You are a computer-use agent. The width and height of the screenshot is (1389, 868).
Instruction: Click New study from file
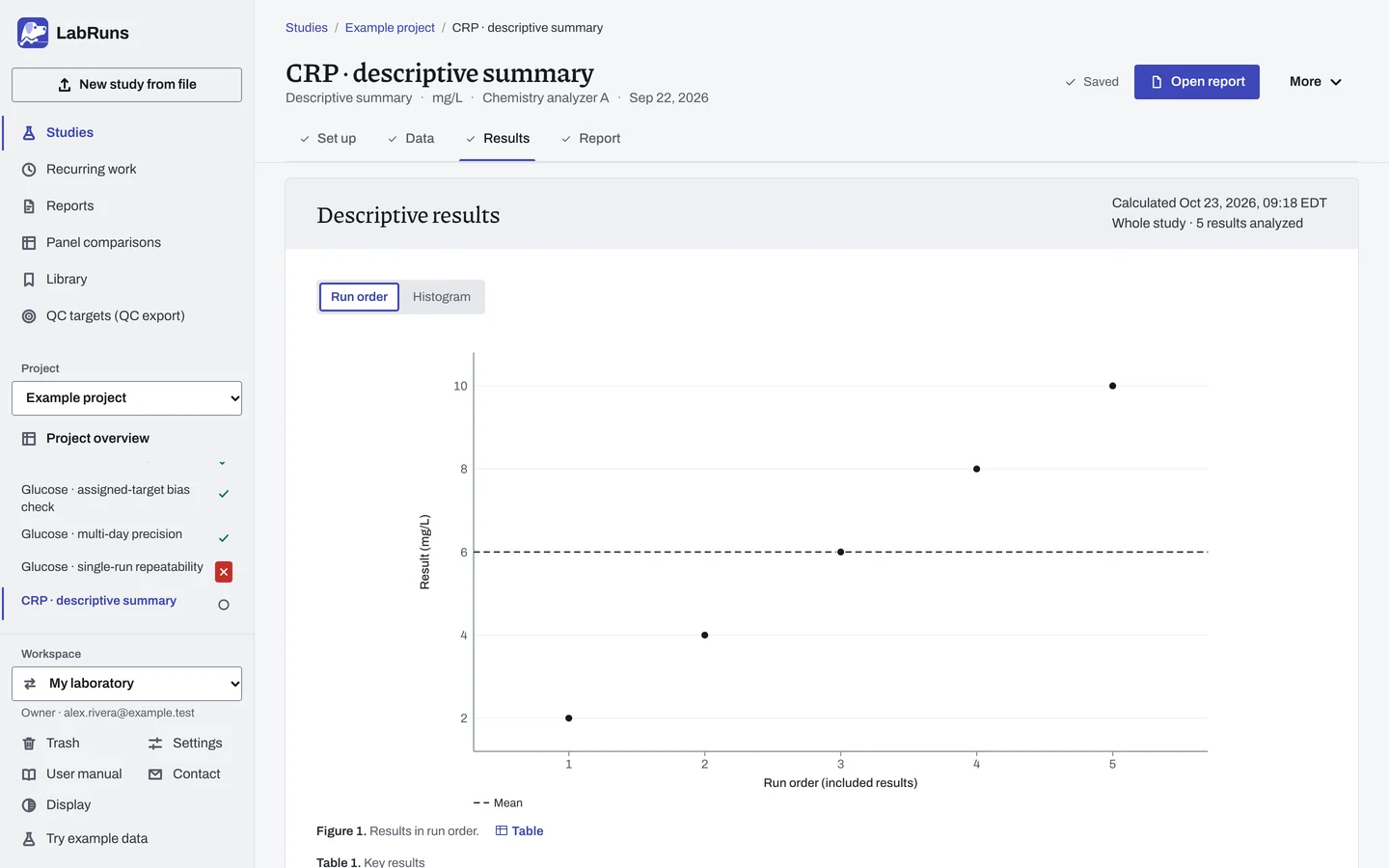pyautogui.click(x=126, y=85)
